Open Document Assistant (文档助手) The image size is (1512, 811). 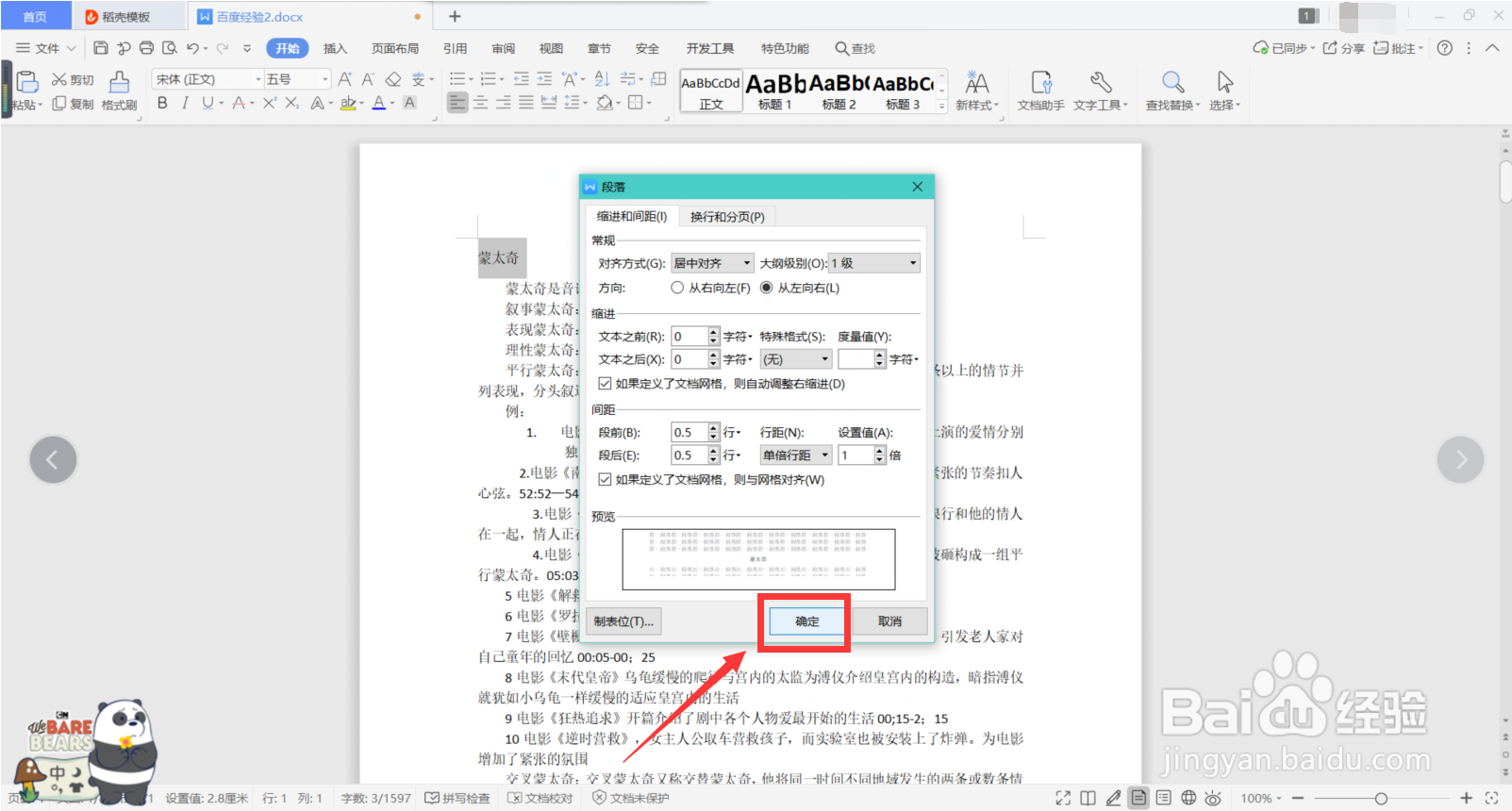point(1041,91)
